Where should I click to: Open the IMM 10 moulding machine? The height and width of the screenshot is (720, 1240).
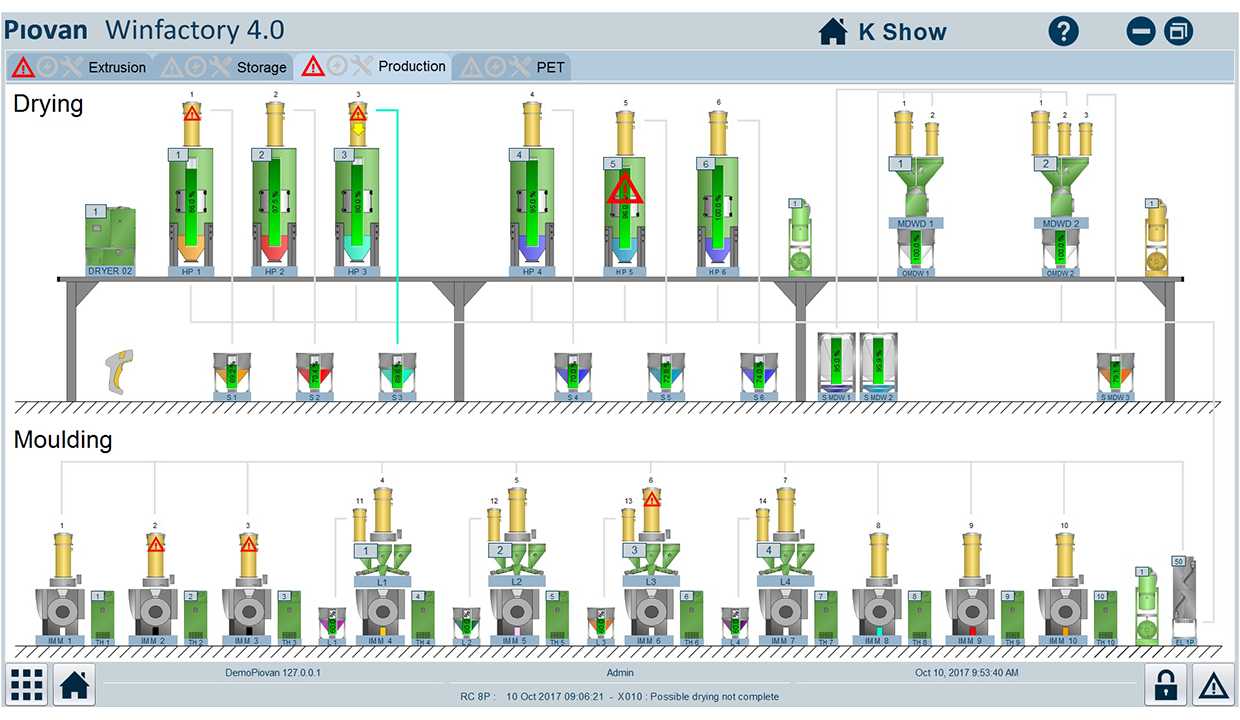[1063, 615]
